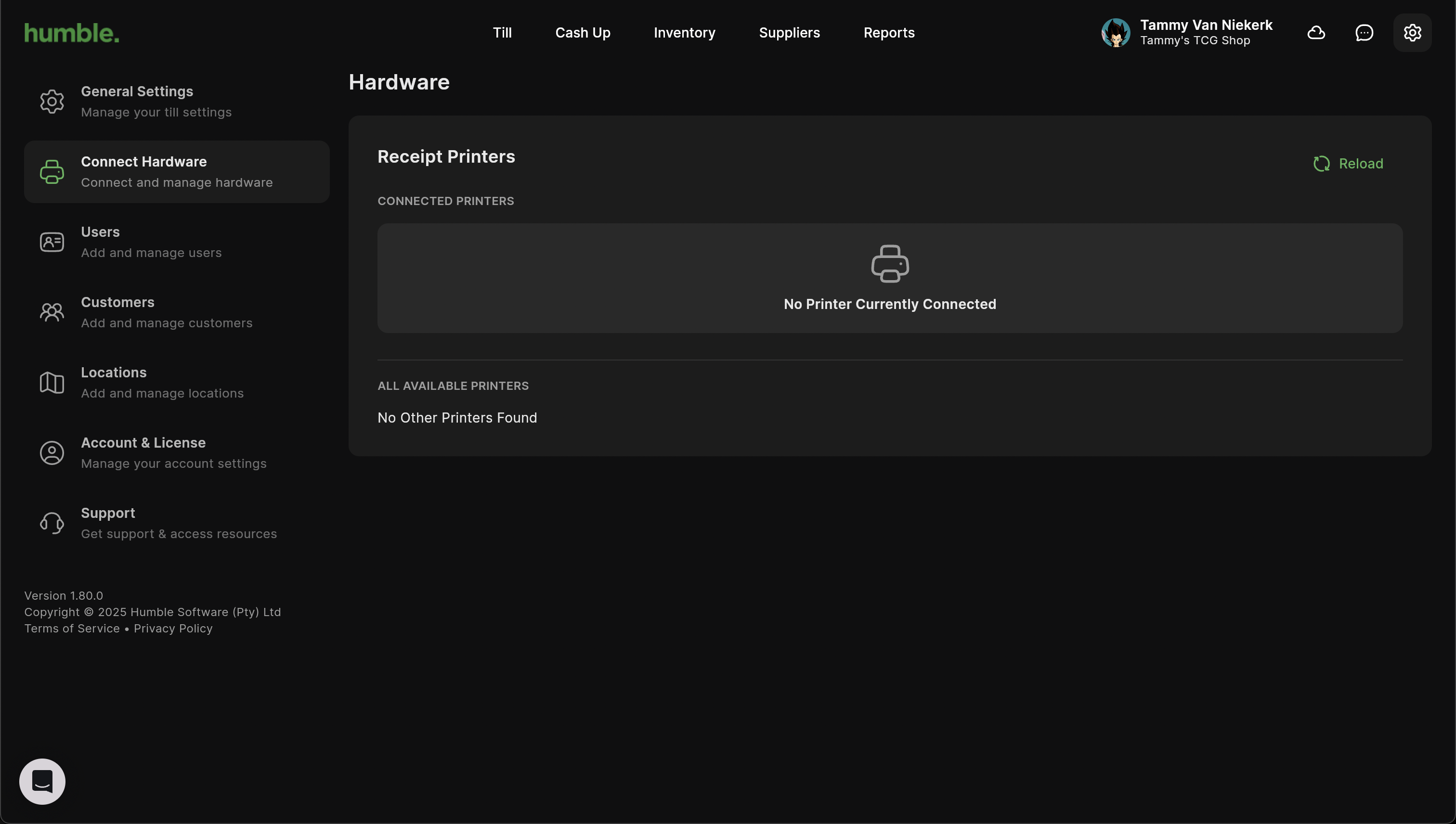Open the Till tab
The image size is (1456, 824).
[502, 33]
